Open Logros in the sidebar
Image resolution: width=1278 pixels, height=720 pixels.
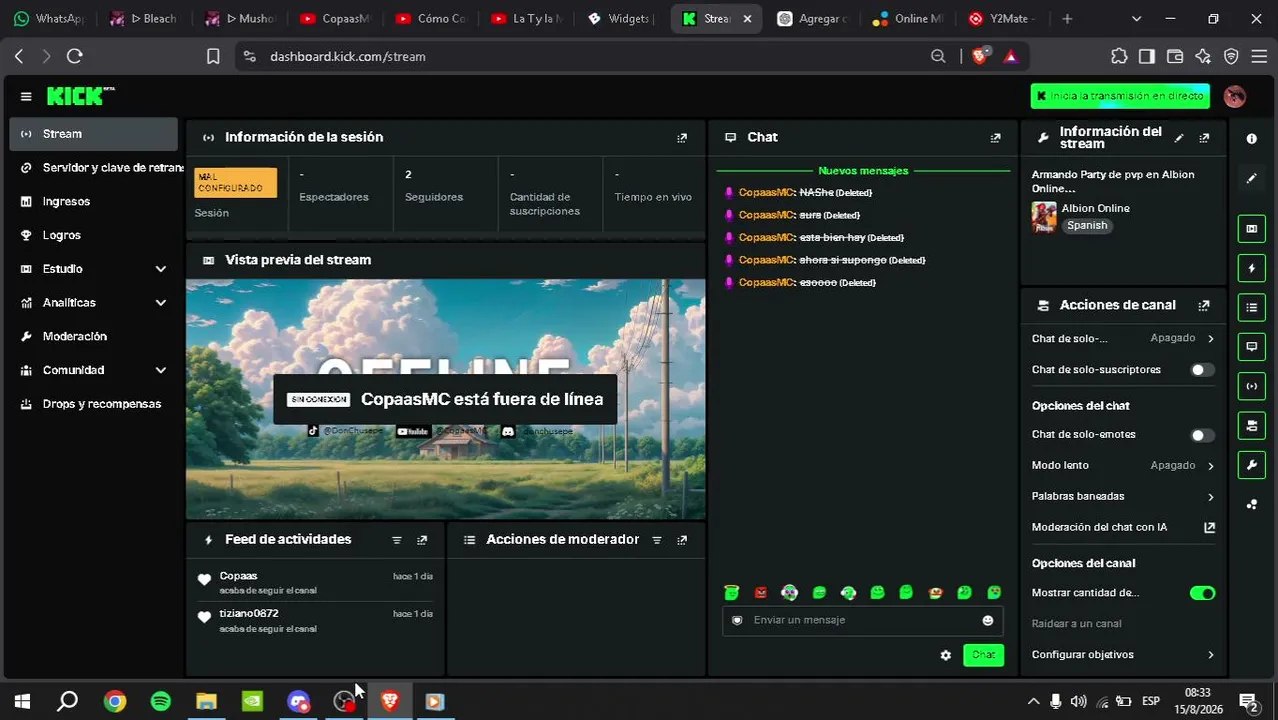pos(94,235)
